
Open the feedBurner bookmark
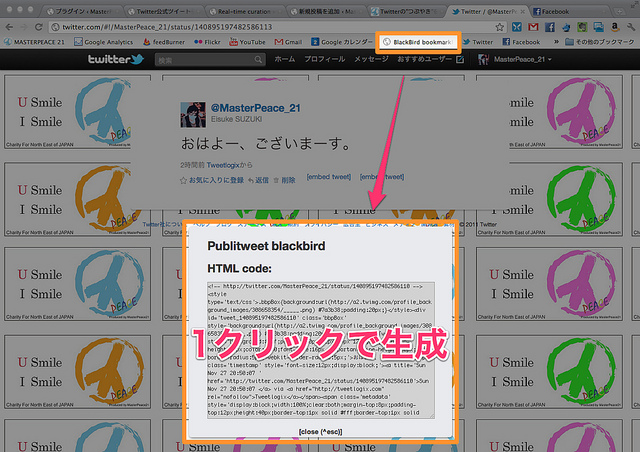pyautogui.click(x=164, y=42)
